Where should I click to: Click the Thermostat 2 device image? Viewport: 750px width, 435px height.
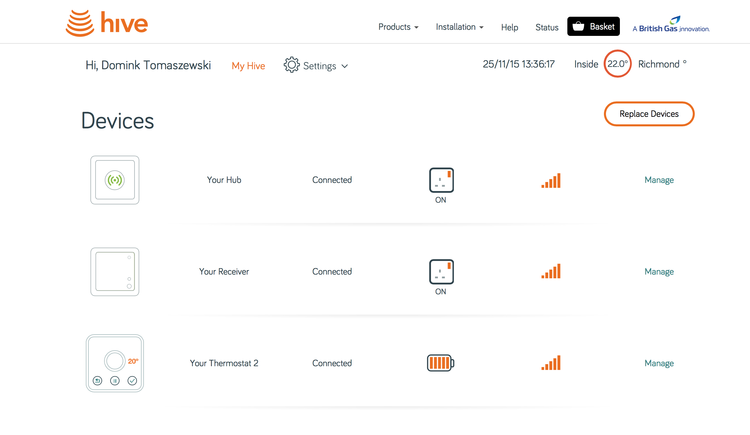(115, 363)
